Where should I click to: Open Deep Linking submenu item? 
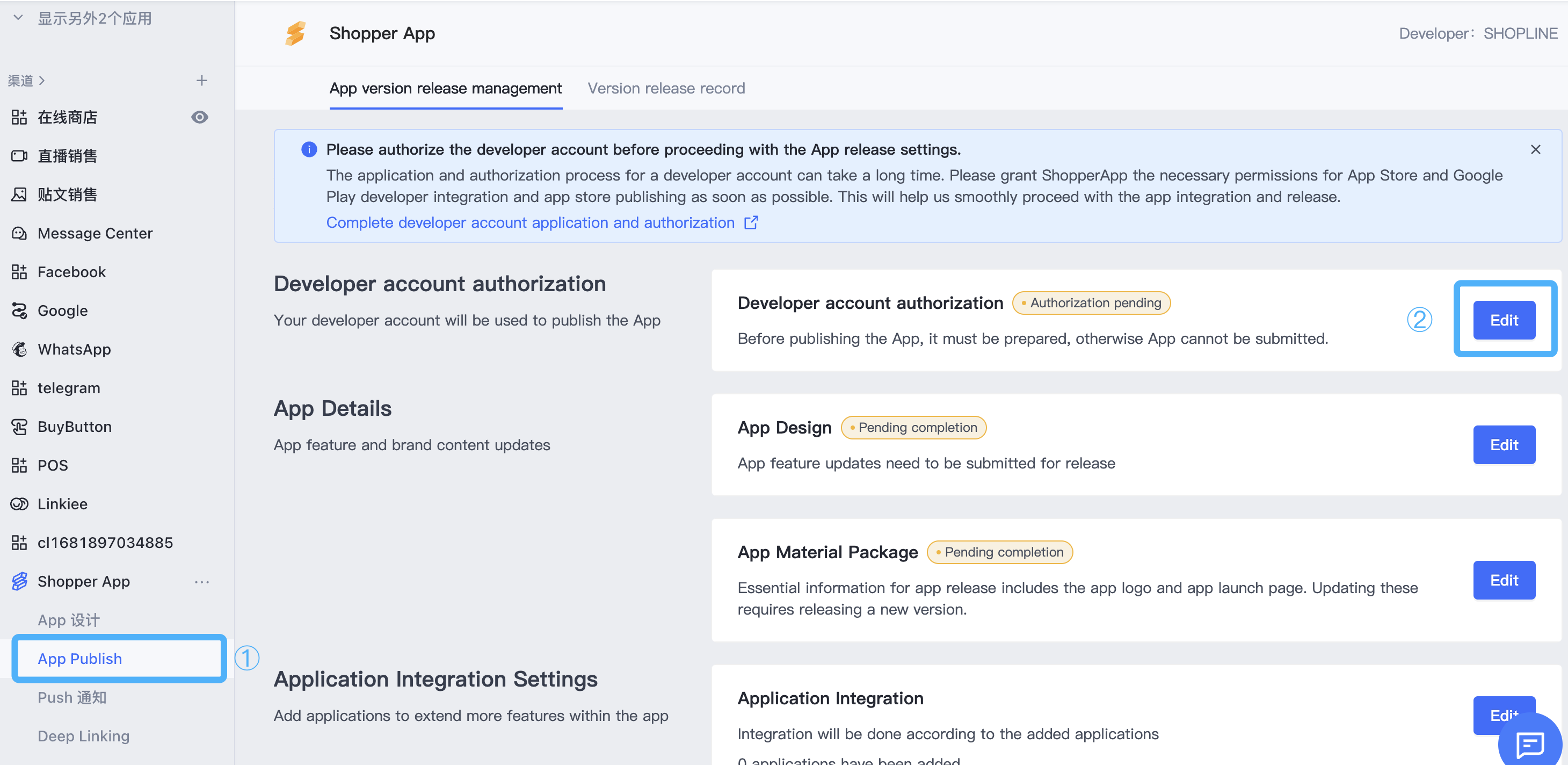[83, 737]
